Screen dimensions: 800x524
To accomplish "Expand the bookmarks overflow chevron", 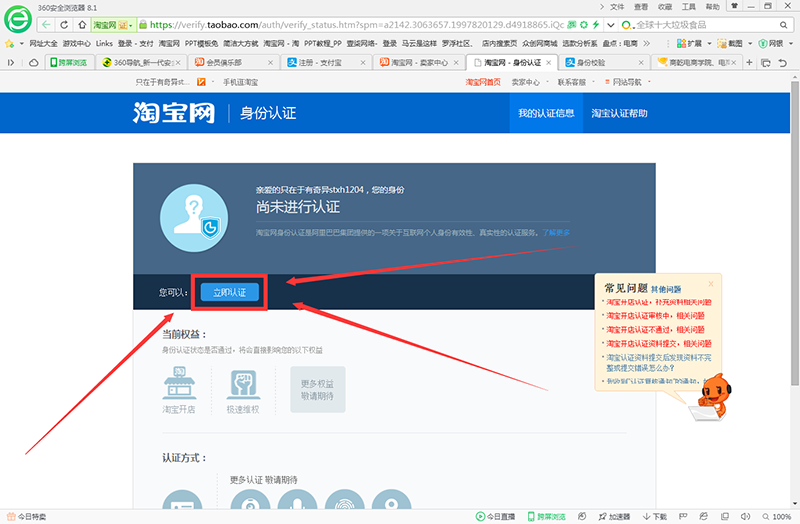I will point(646,43).
